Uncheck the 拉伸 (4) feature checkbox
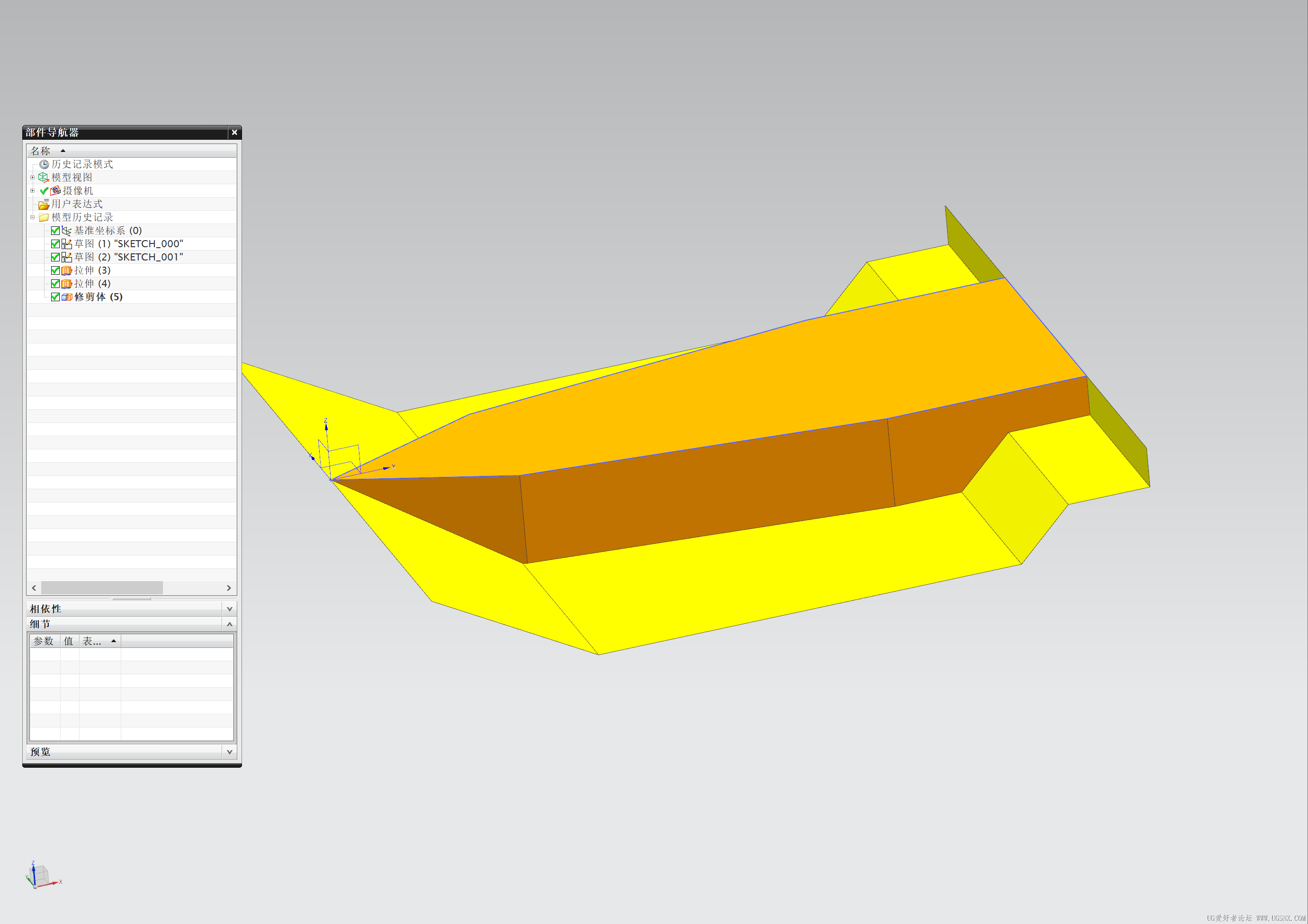This screenshot has height=924, width=1308. (x=55, y=284)
